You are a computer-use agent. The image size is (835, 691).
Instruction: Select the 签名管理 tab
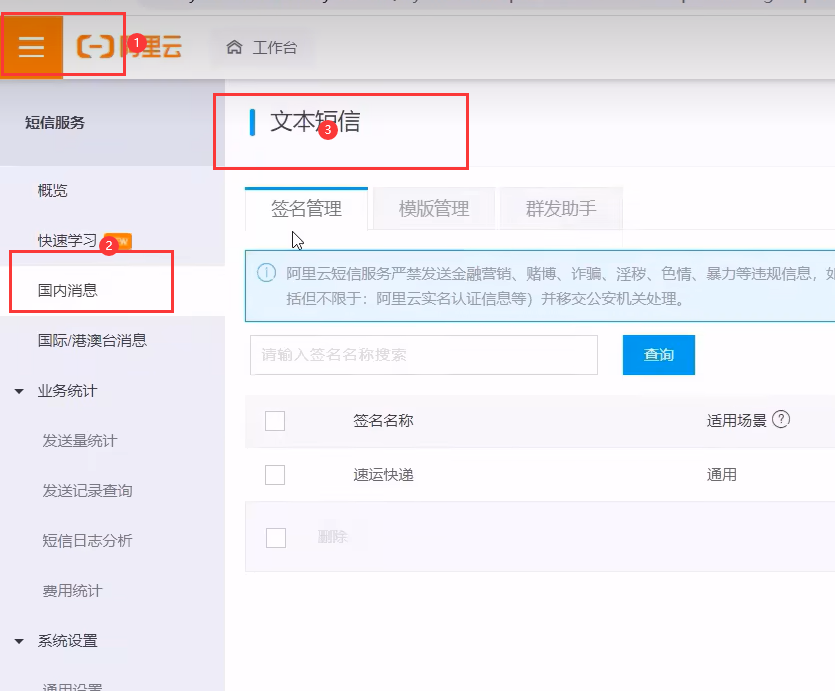tap(306, 209)
